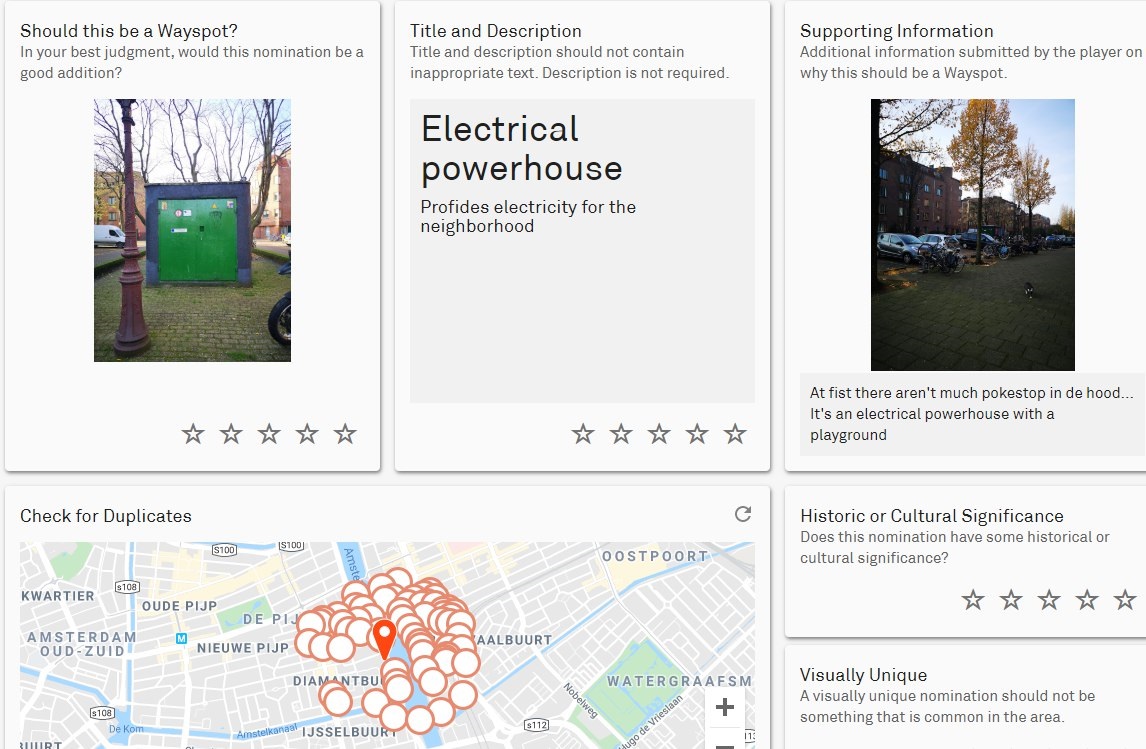Click the 'Electrical powerhouse' title text
1146x749 pixels.
click(521, 149)
